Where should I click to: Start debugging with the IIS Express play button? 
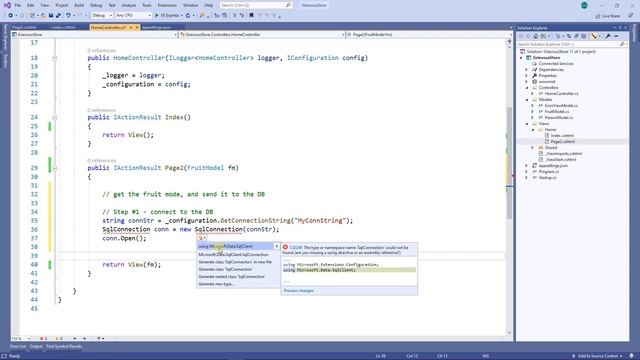(168, 16)
